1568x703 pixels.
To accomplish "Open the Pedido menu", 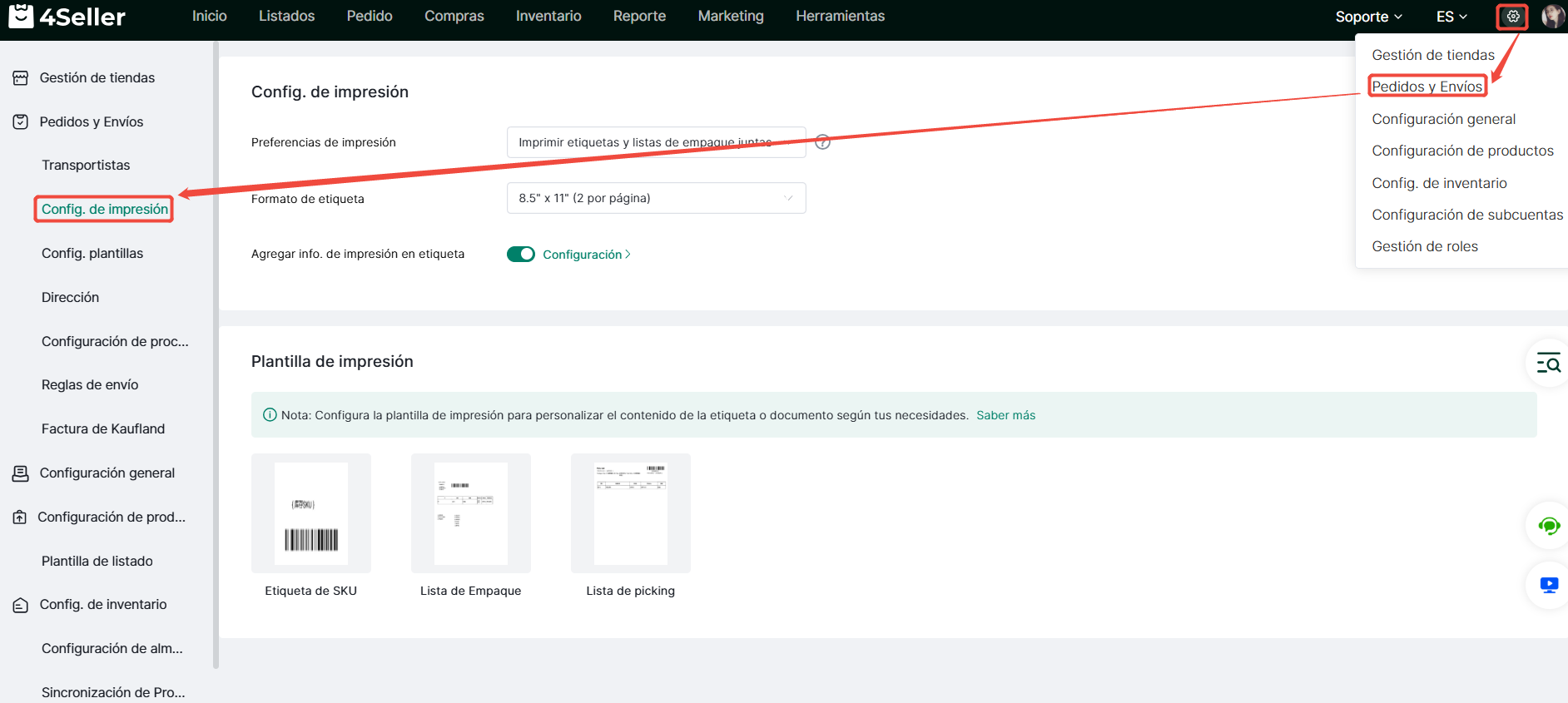I will pos(370,16).
